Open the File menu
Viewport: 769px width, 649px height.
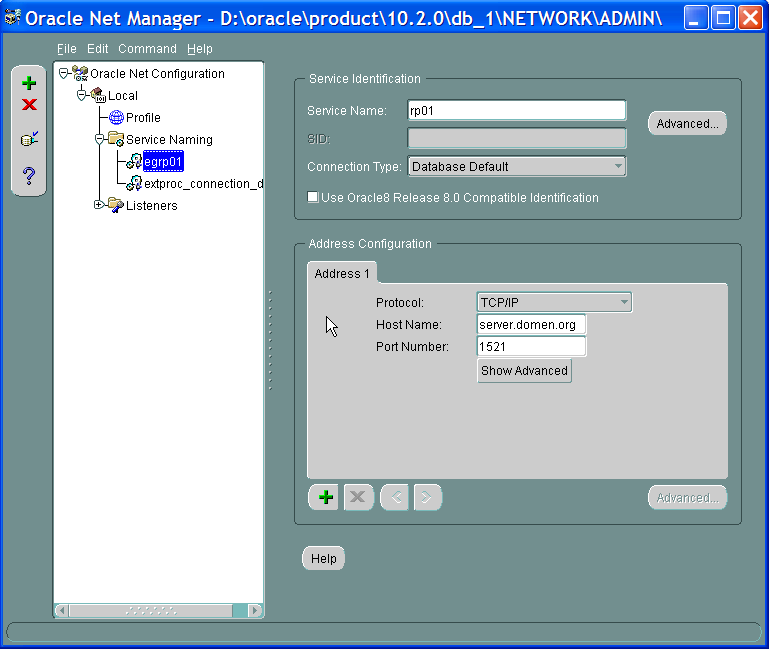[67, 49]
